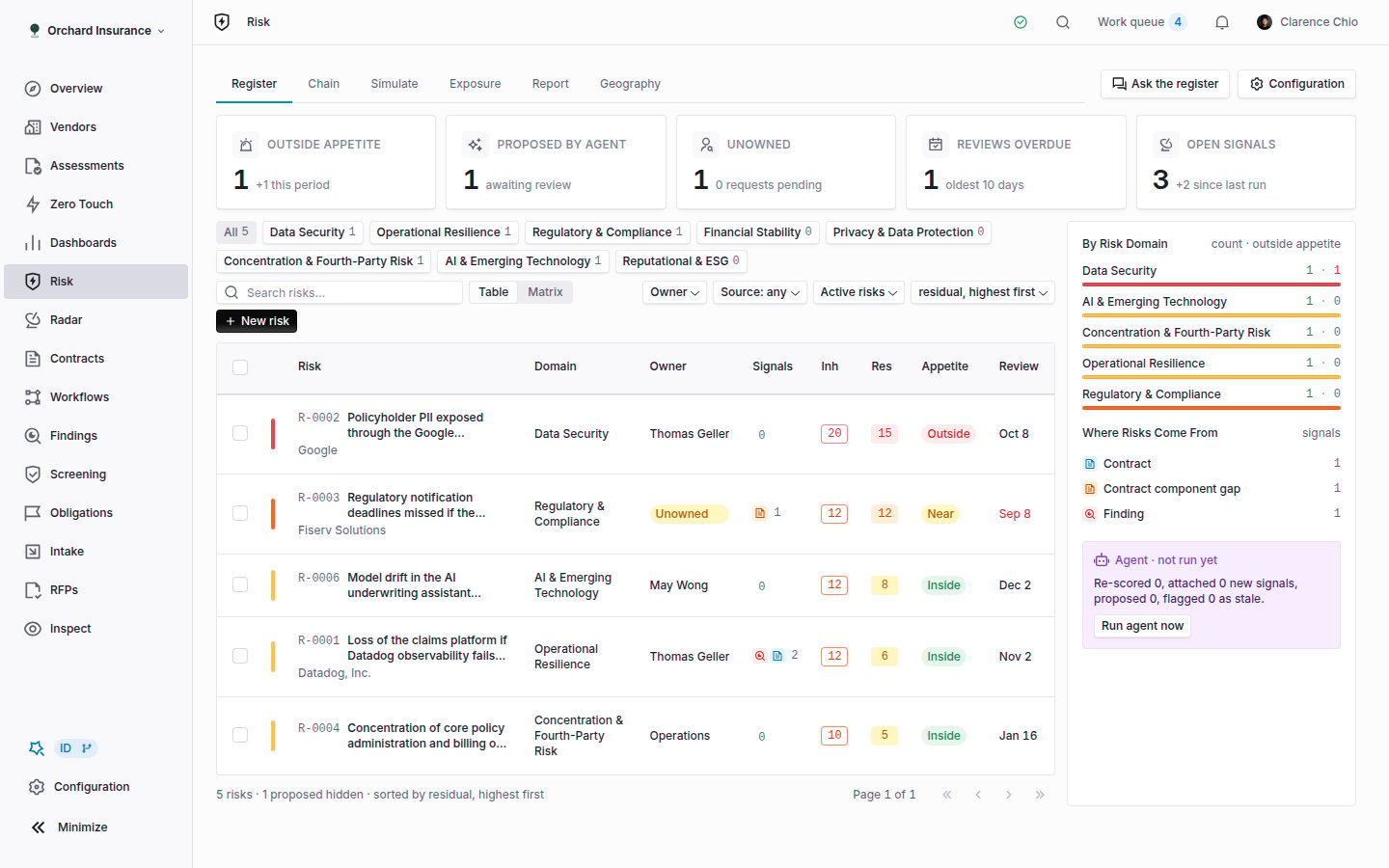
Task: Expand the Orchard Insurance organization switcher
Action: point(96,31)
